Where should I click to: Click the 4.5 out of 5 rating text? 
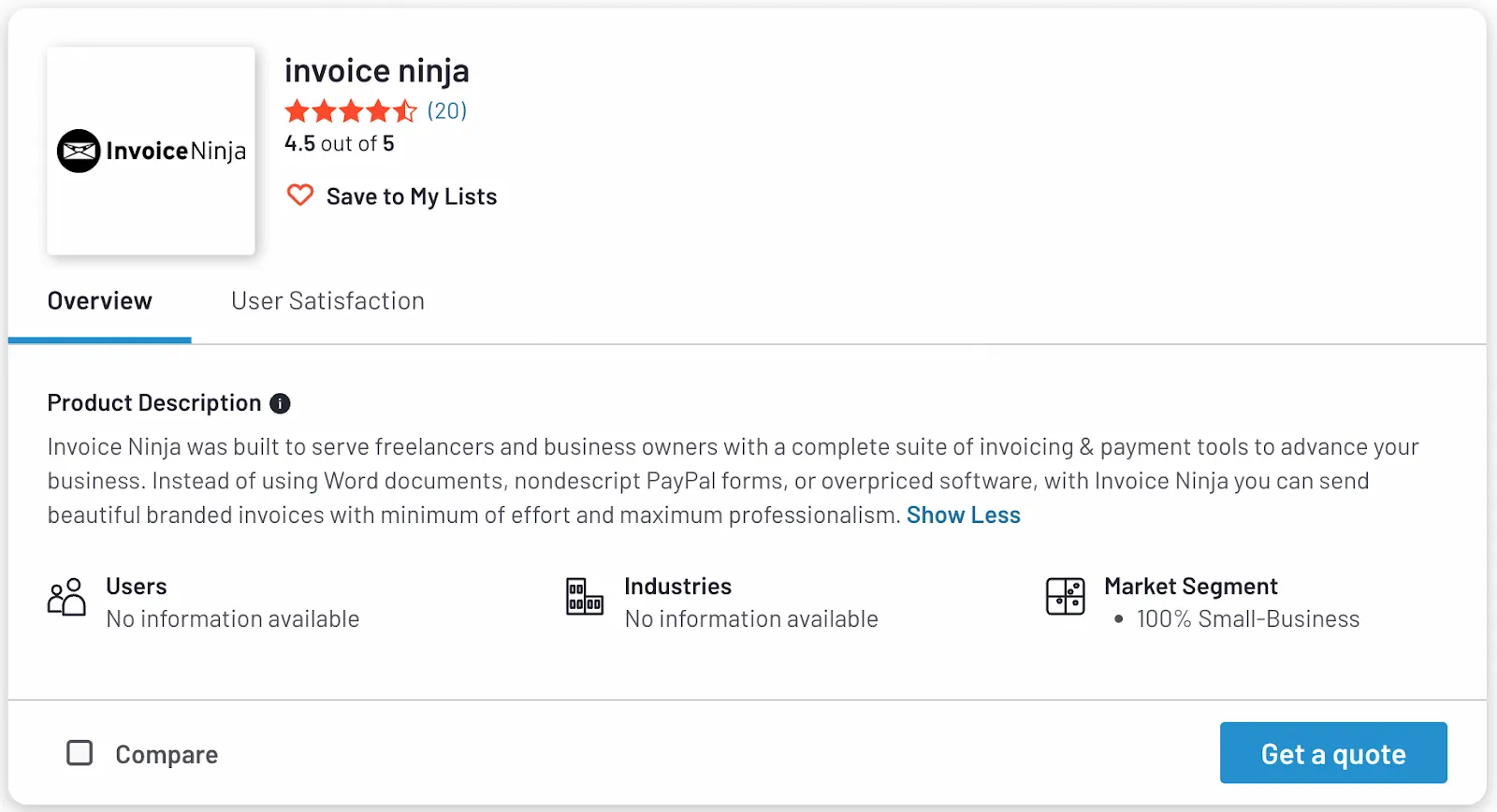(339, 143)
